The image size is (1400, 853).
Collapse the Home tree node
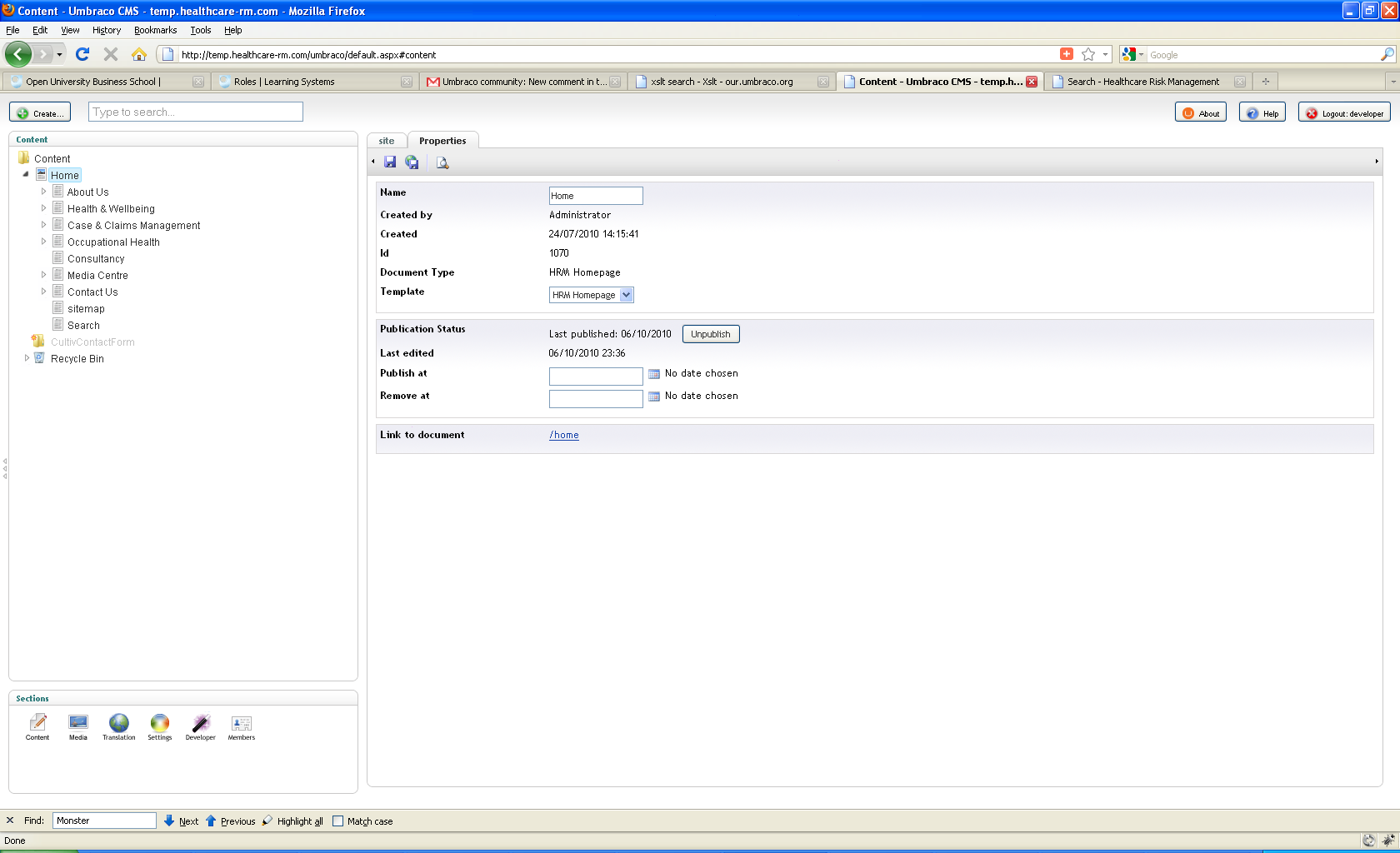(x=26, y=175)
